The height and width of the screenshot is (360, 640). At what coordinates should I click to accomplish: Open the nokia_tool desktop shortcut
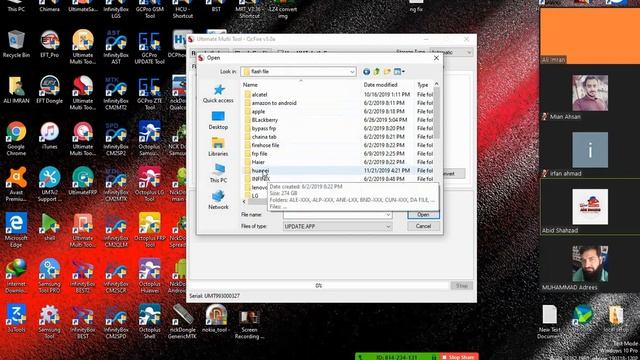pos(216,318)
